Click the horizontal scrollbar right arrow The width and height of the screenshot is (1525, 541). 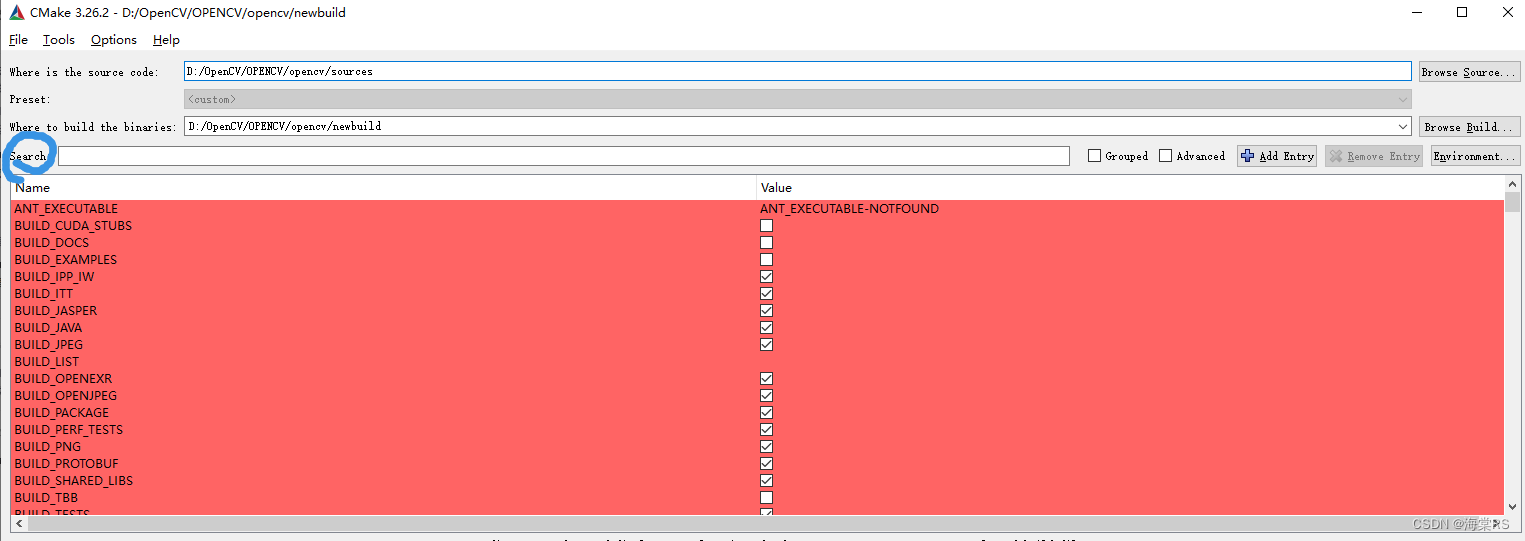click(1497, 523)
